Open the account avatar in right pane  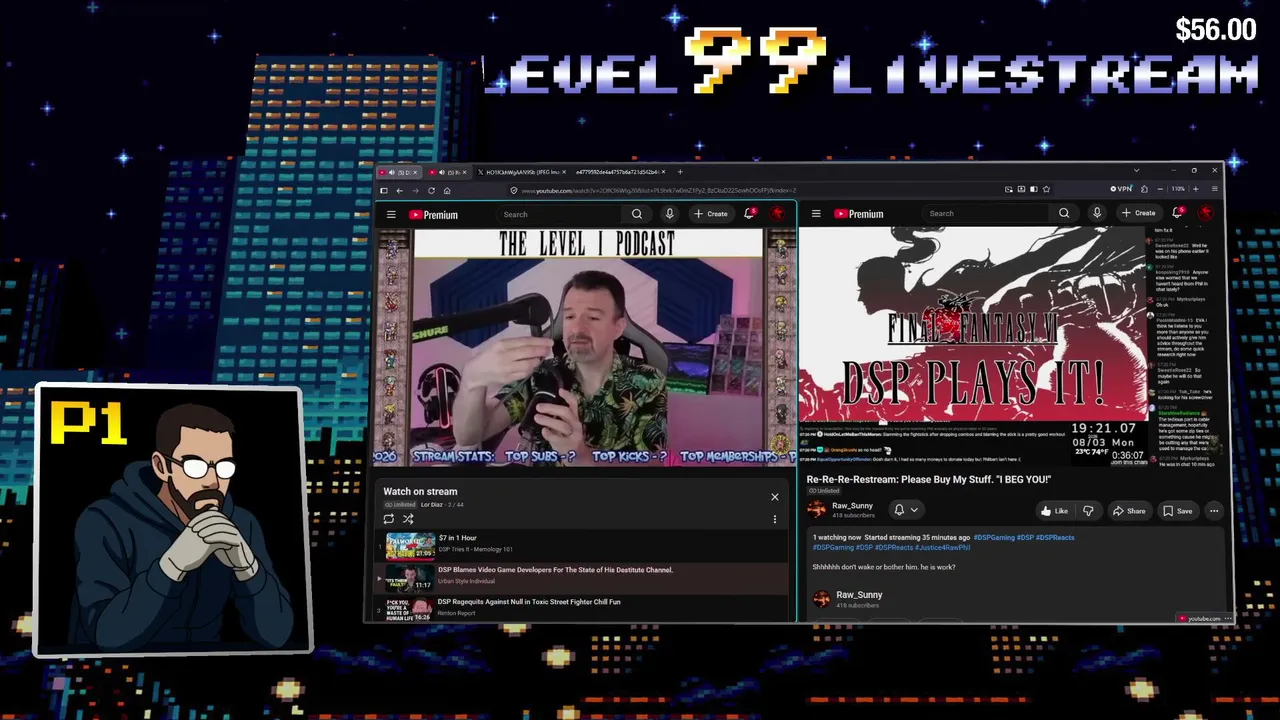1206,212
